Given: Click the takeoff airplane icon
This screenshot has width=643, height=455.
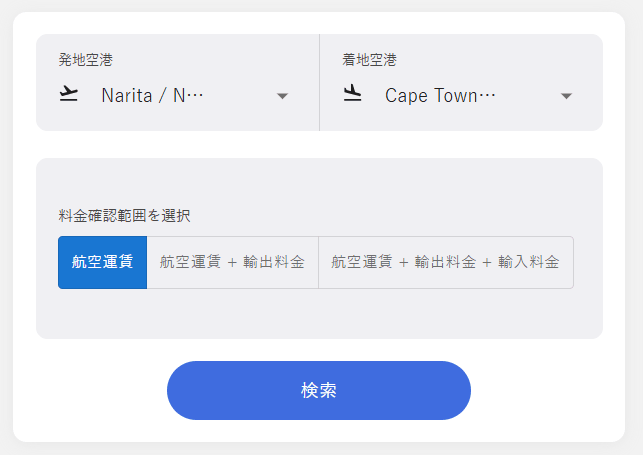Looking at the screenshot, I should coord(69,95).
